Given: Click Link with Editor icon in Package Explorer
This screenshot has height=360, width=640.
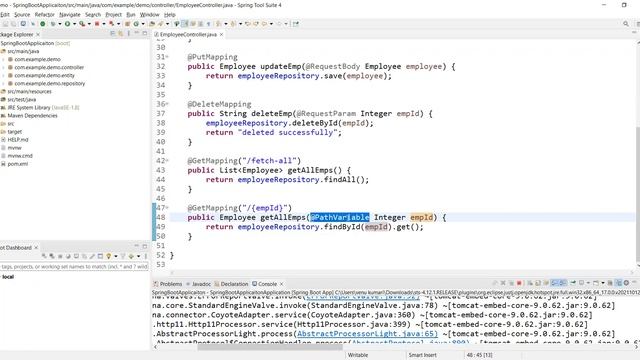Looking at the screenshot, I should tap(120, 33).
